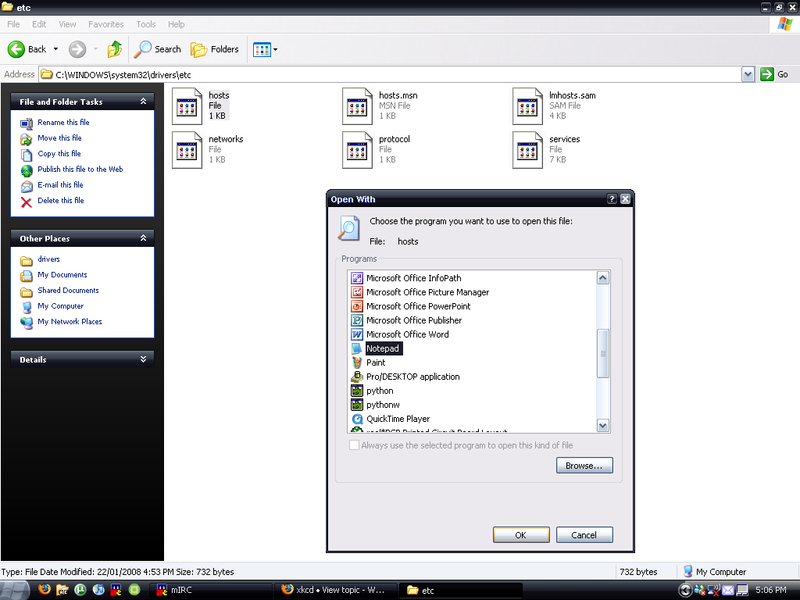Open My Documents link
The width and height of the screenshot is (800, 600).
(62, 274)
